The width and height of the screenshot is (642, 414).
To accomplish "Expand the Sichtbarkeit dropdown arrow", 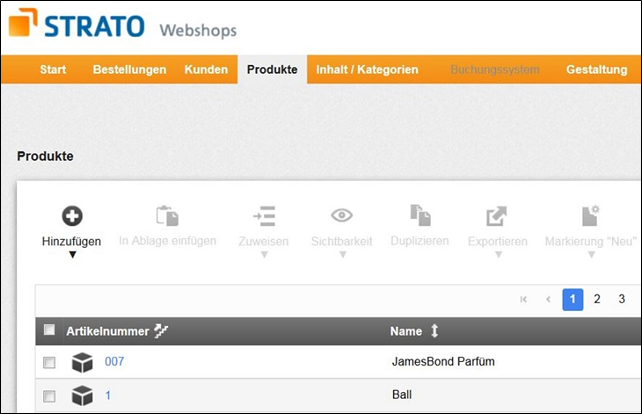I will (x=343, y=255).
